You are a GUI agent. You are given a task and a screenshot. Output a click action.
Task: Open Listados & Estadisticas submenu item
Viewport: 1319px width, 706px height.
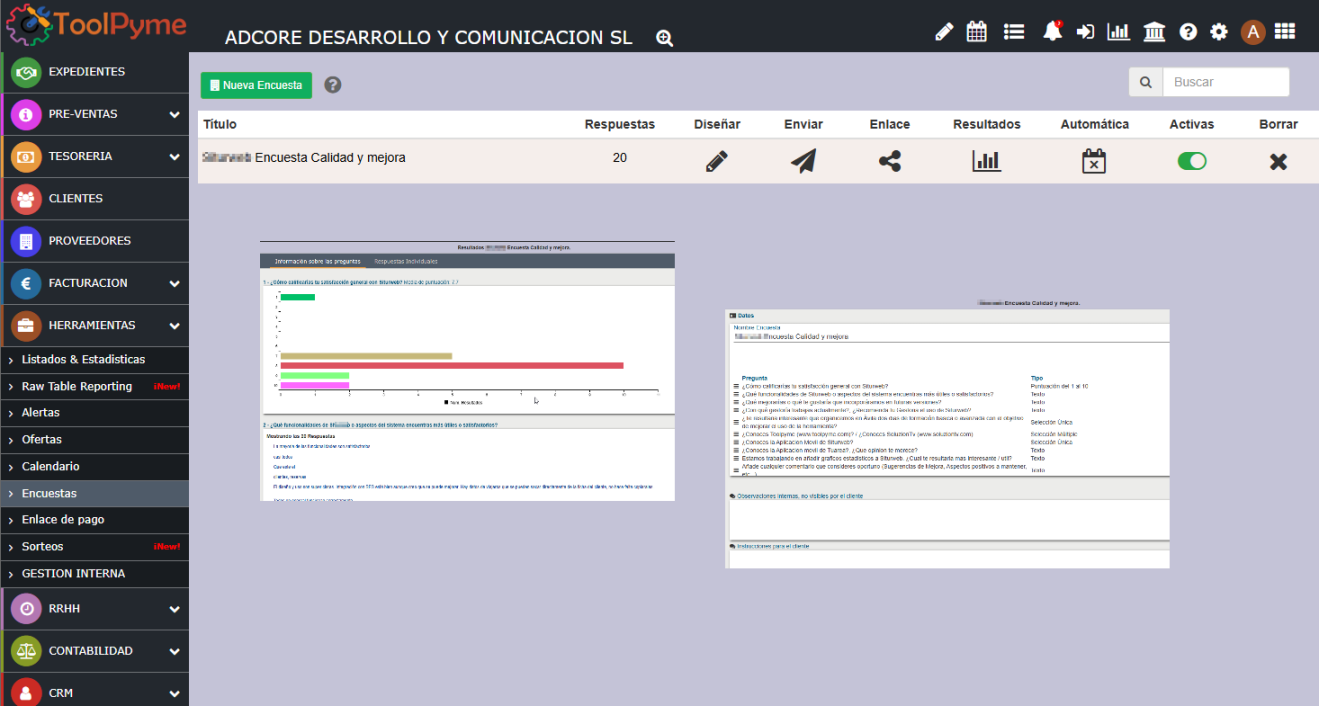[83, 359]
